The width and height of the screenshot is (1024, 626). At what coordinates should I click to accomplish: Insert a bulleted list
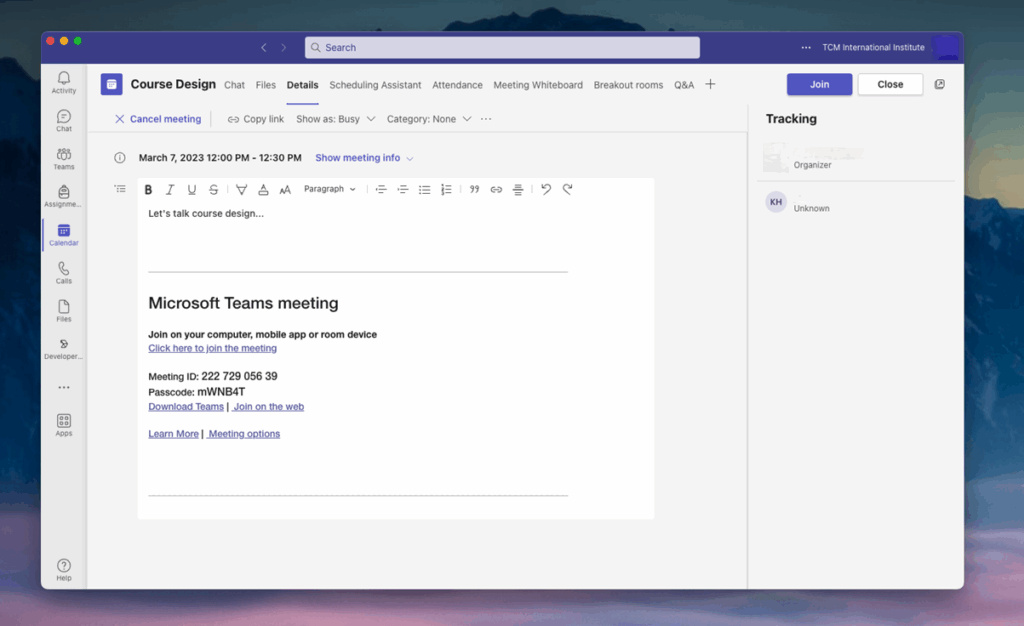pos(424,189)
